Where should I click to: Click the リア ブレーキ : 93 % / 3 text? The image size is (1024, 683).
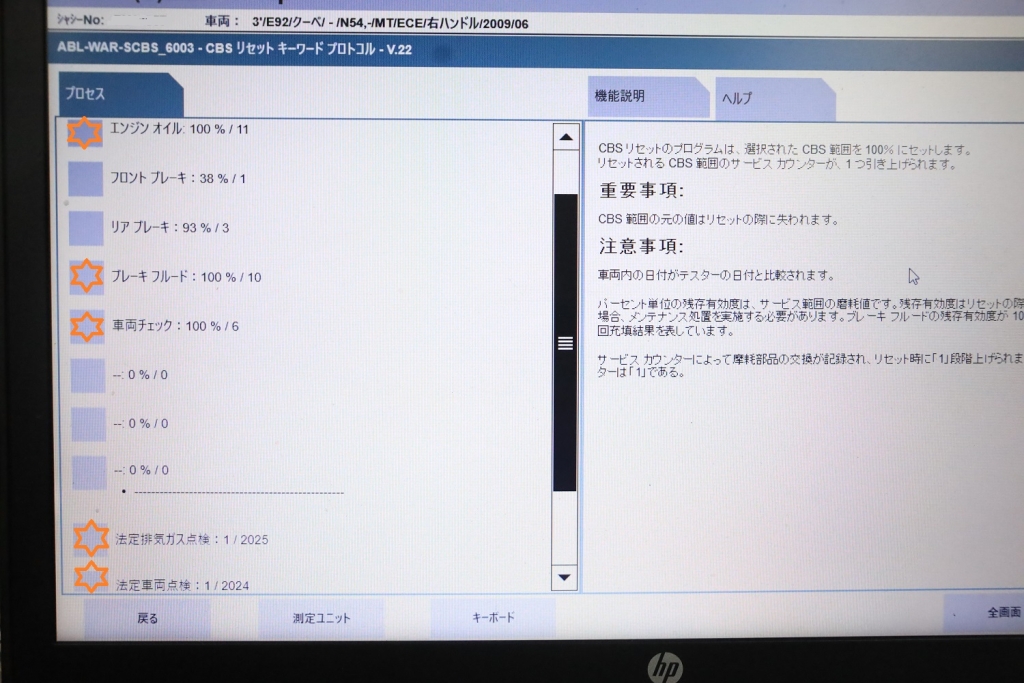pos(169,227)
